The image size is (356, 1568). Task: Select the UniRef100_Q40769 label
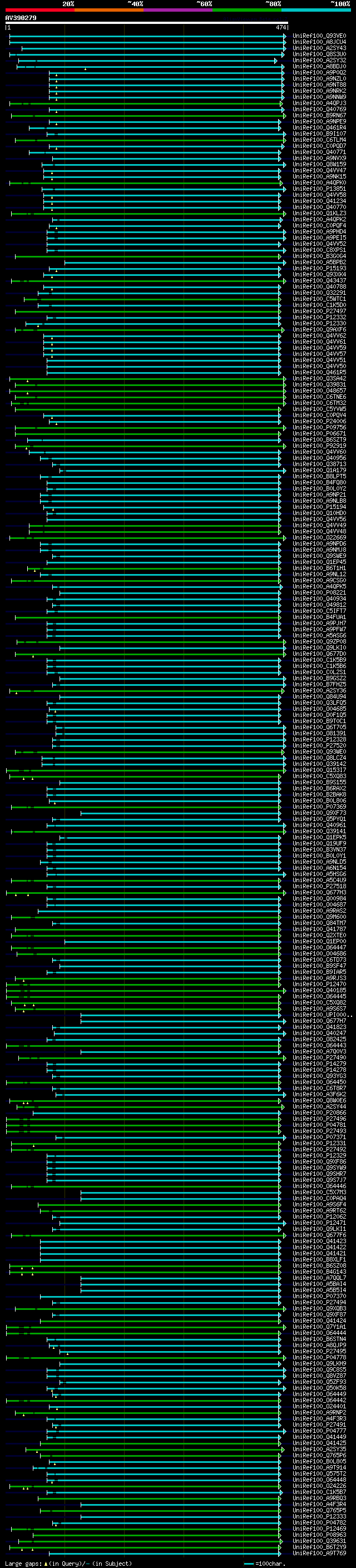pyautogui.click(x=319, y=110)
